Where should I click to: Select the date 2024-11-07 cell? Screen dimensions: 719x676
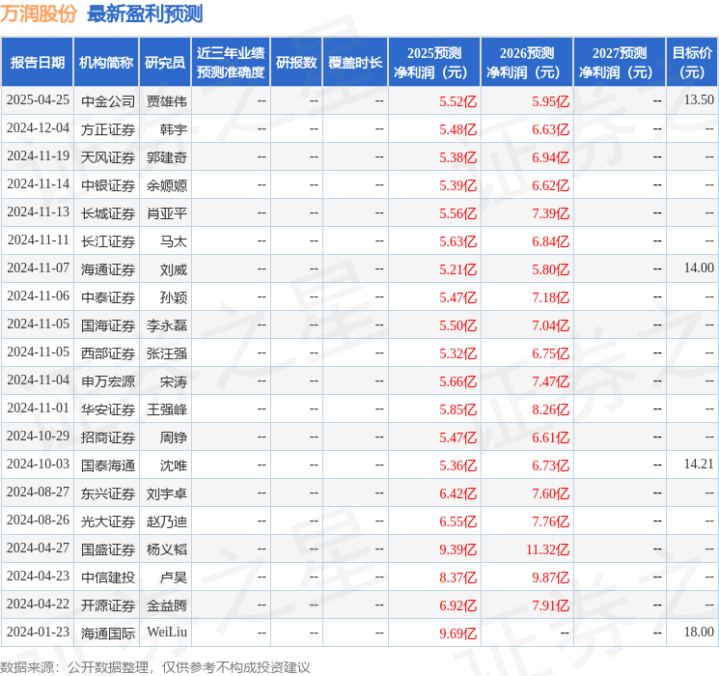click(38, 268)
